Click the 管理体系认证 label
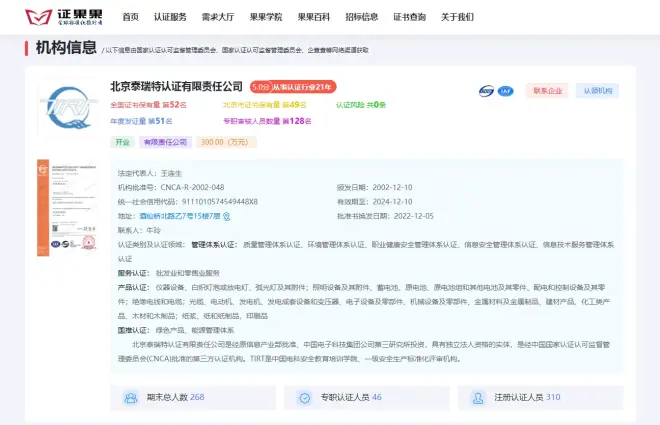 tap(215, 244)
